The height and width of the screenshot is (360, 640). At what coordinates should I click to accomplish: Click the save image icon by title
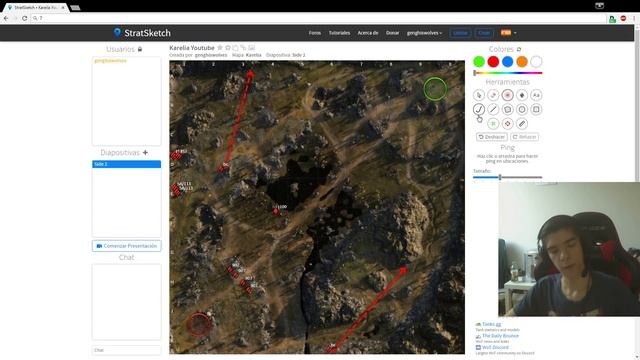coord(251,48)
